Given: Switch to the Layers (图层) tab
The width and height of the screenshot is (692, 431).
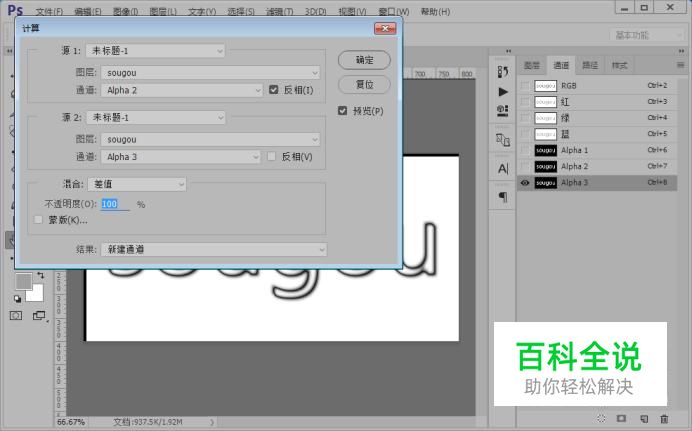Looking at the screenshot, I should (x=532, y=65).
